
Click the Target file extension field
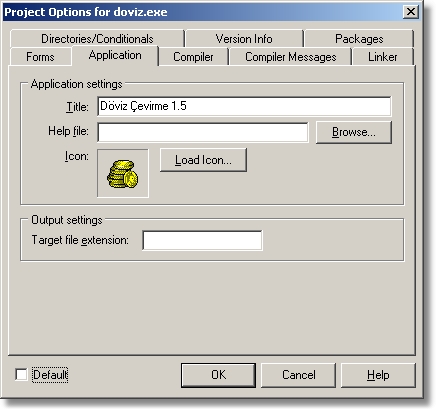click(202, 240)
